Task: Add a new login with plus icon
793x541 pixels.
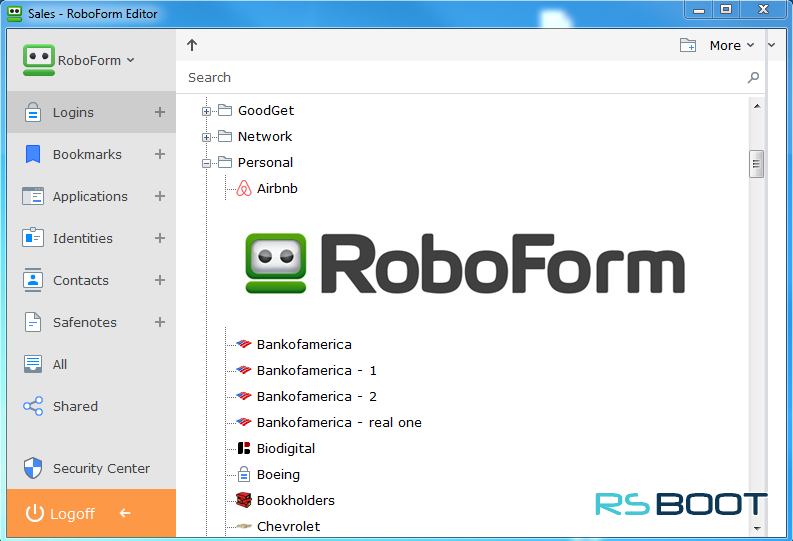Action: 160,112
